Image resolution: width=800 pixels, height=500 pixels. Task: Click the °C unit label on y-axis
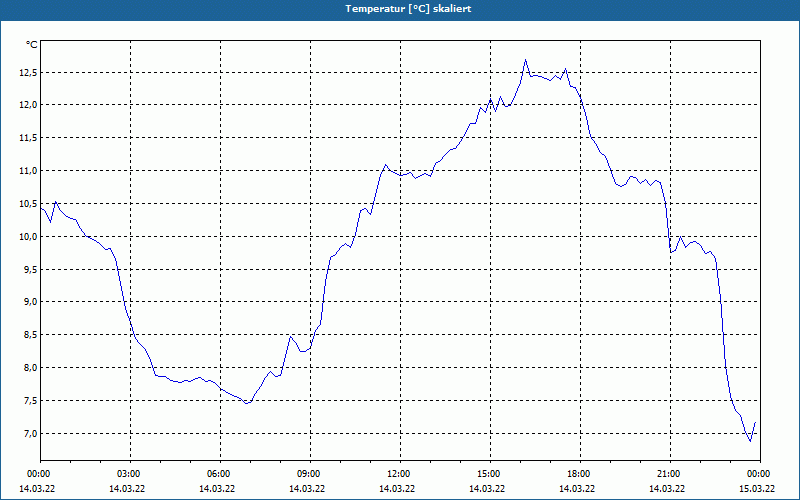(x=32, y=45)
